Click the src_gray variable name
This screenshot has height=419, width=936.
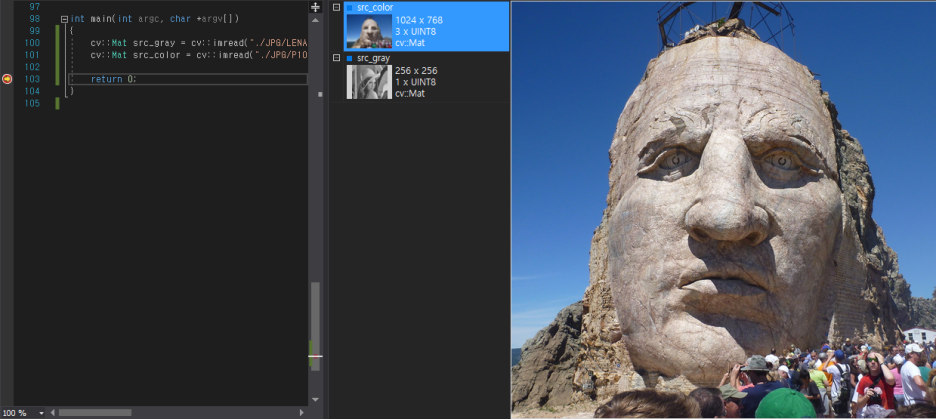tap(373, 58)
